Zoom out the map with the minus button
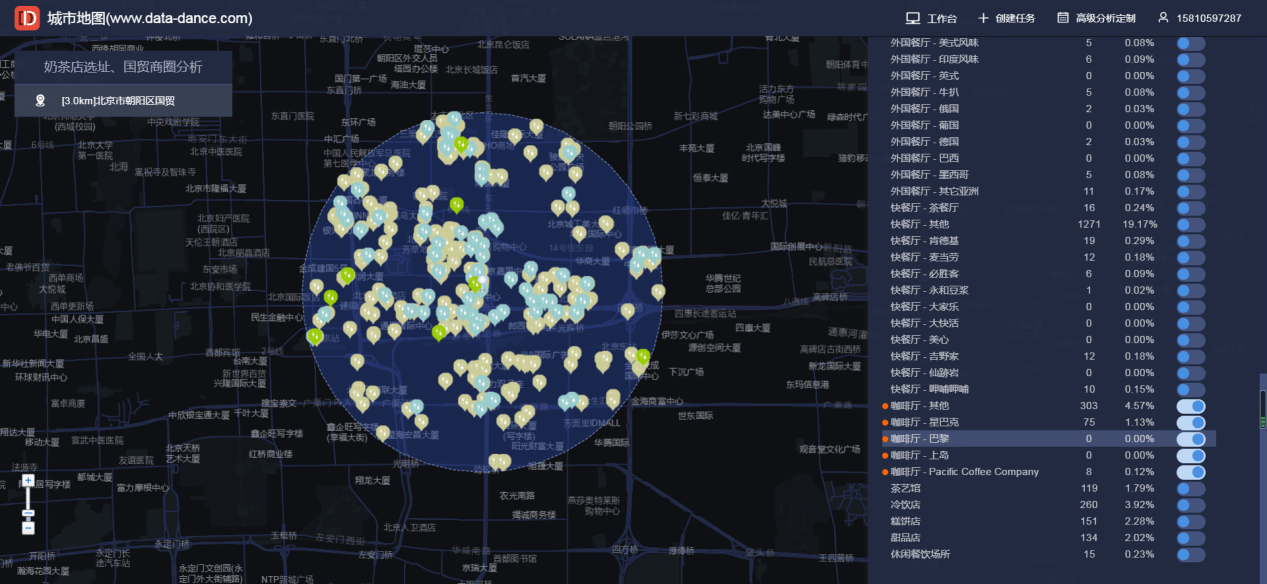This screenshot has height=584, width=1267. (28, 527)
